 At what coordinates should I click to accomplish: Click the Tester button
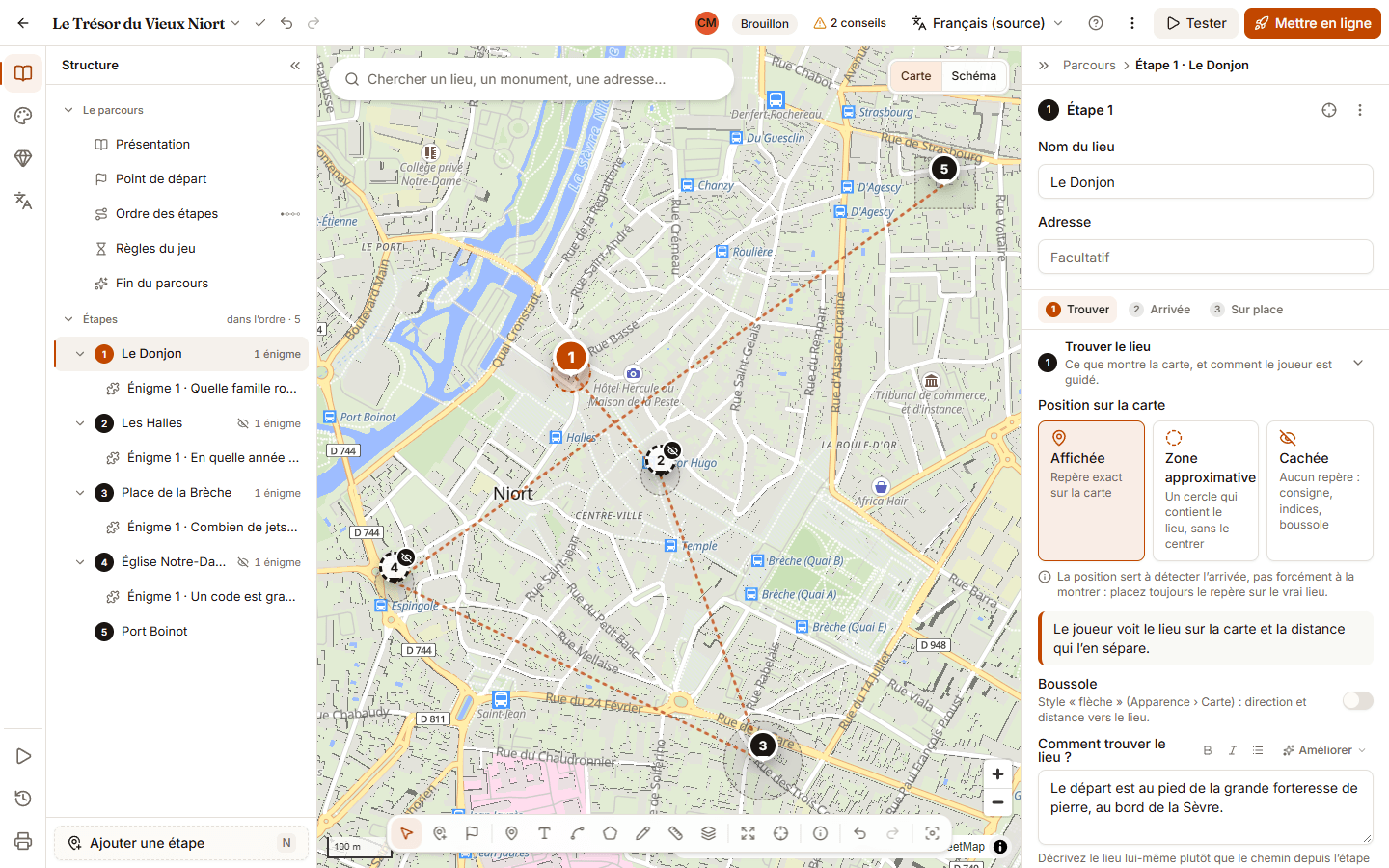pos(1196,23)
